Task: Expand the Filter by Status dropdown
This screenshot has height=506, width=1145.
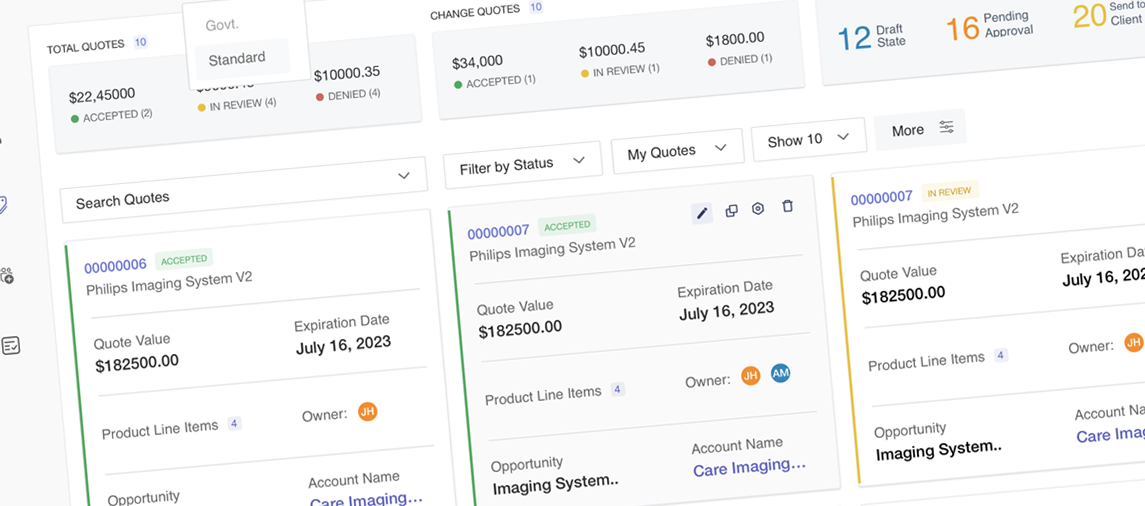Action: (x=523, y=165)
